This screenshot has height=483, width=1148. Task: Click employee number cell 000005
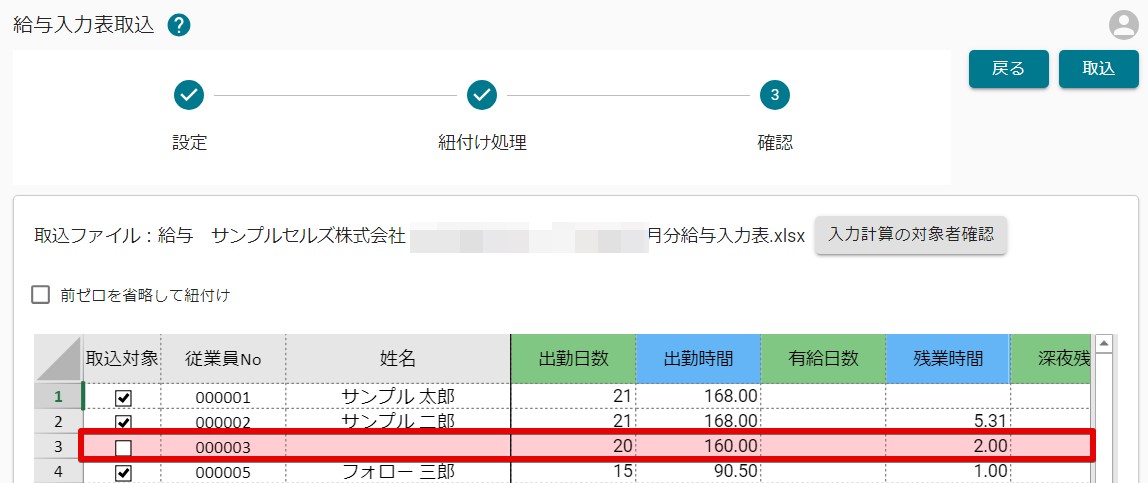pos(223,473)
